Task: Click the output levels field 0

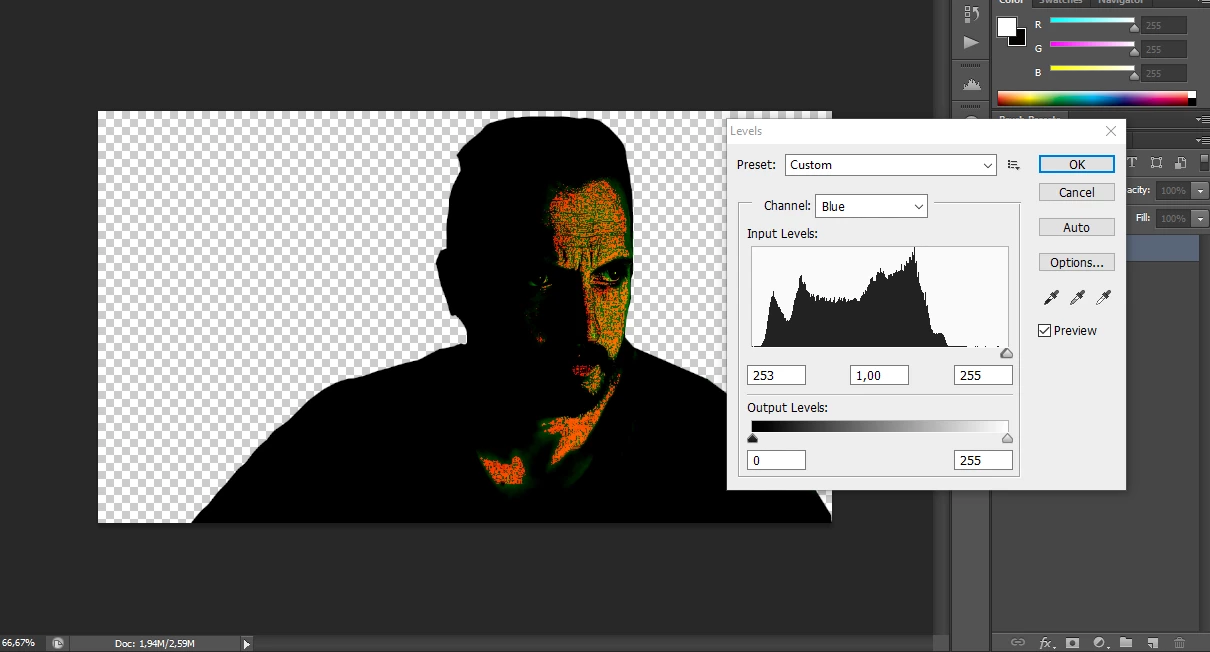Action: point(776,460)
